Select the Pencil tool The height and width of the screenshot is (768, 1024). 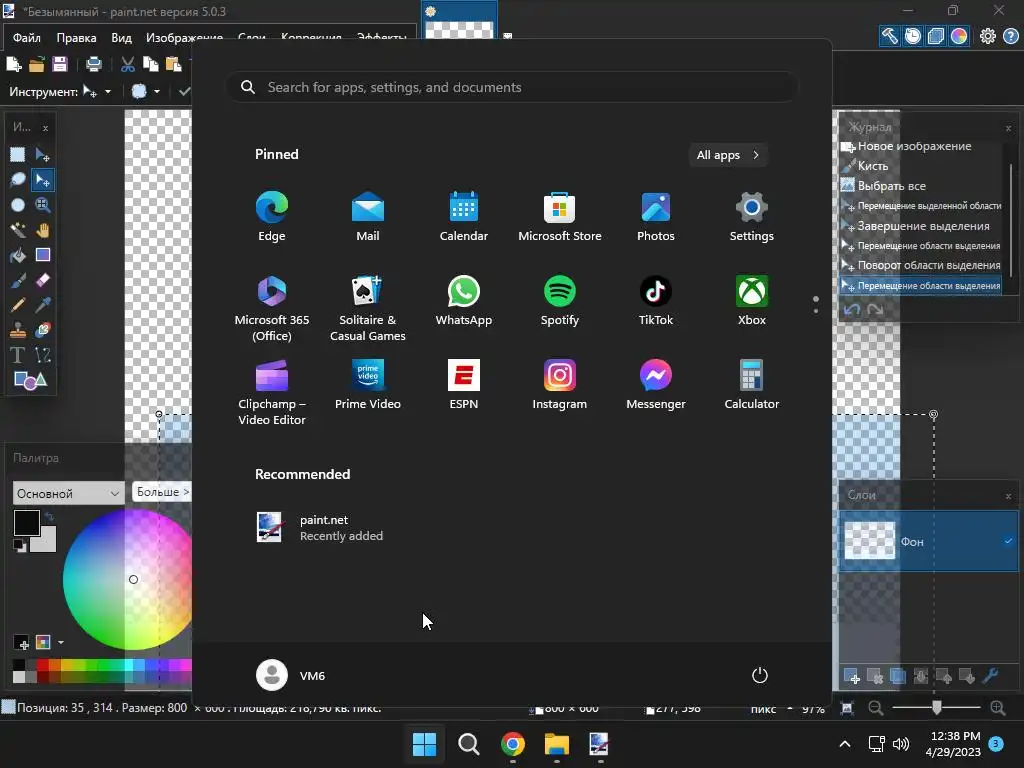pyautogui.click(x=18, y=305)
